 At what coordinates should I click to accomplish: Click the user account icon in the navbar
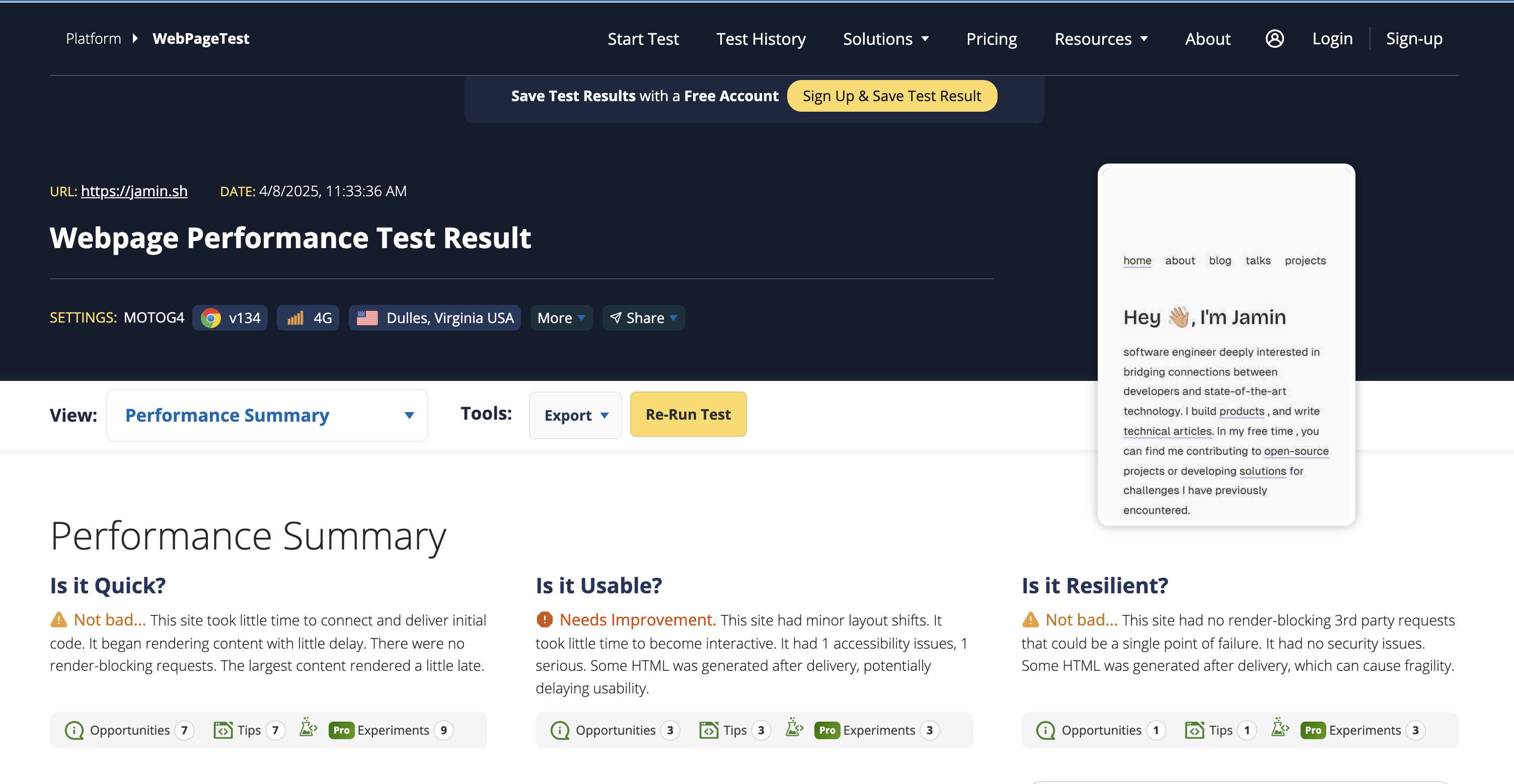point(1274,38)
